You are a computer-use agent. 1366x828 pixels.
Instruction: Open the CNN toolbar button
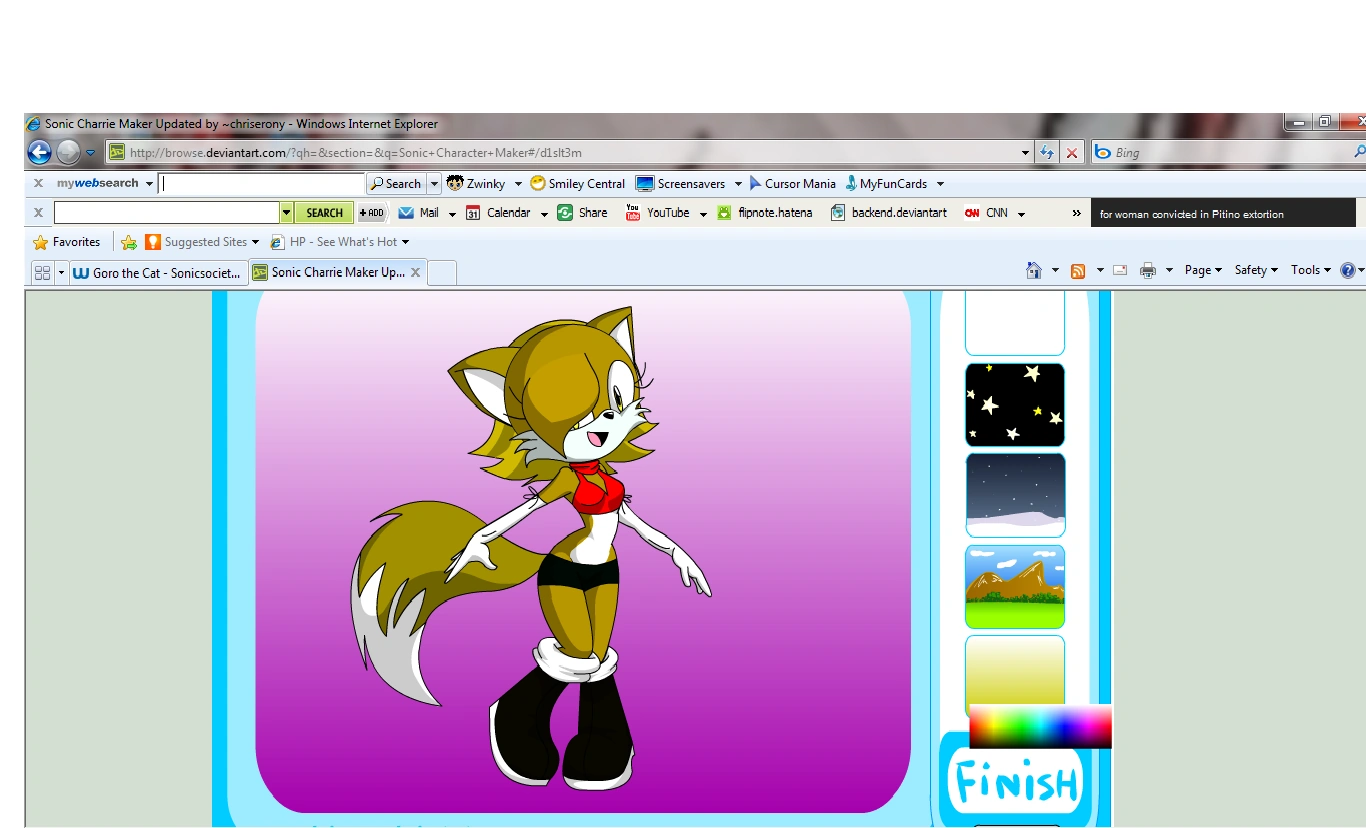pos(986,213)
